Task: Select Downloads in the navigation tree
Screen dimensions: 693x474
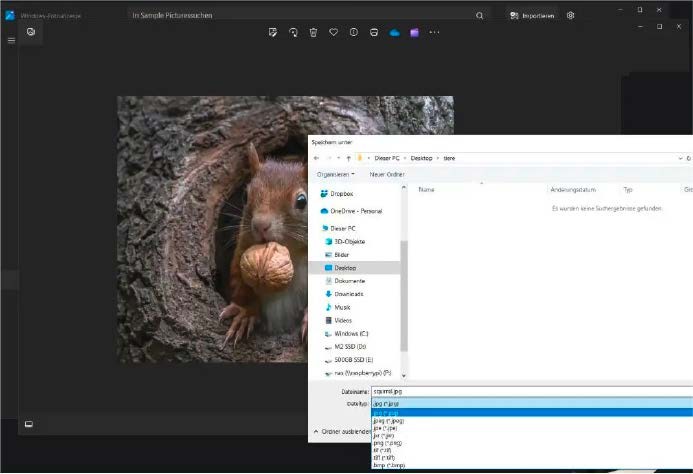Action: (x=348, y=294)
